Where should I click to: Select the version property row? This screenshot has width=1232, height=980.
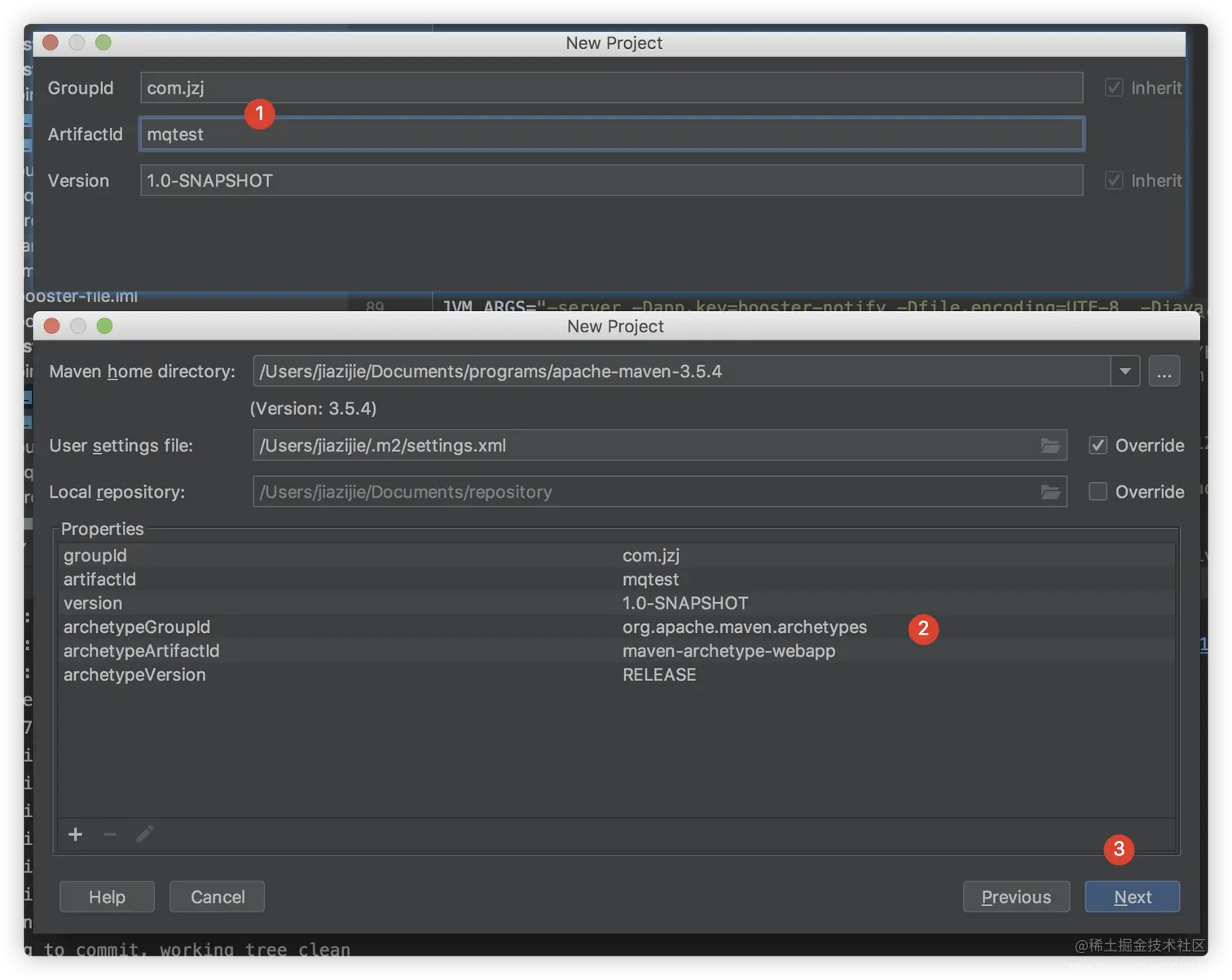point(617,603)
